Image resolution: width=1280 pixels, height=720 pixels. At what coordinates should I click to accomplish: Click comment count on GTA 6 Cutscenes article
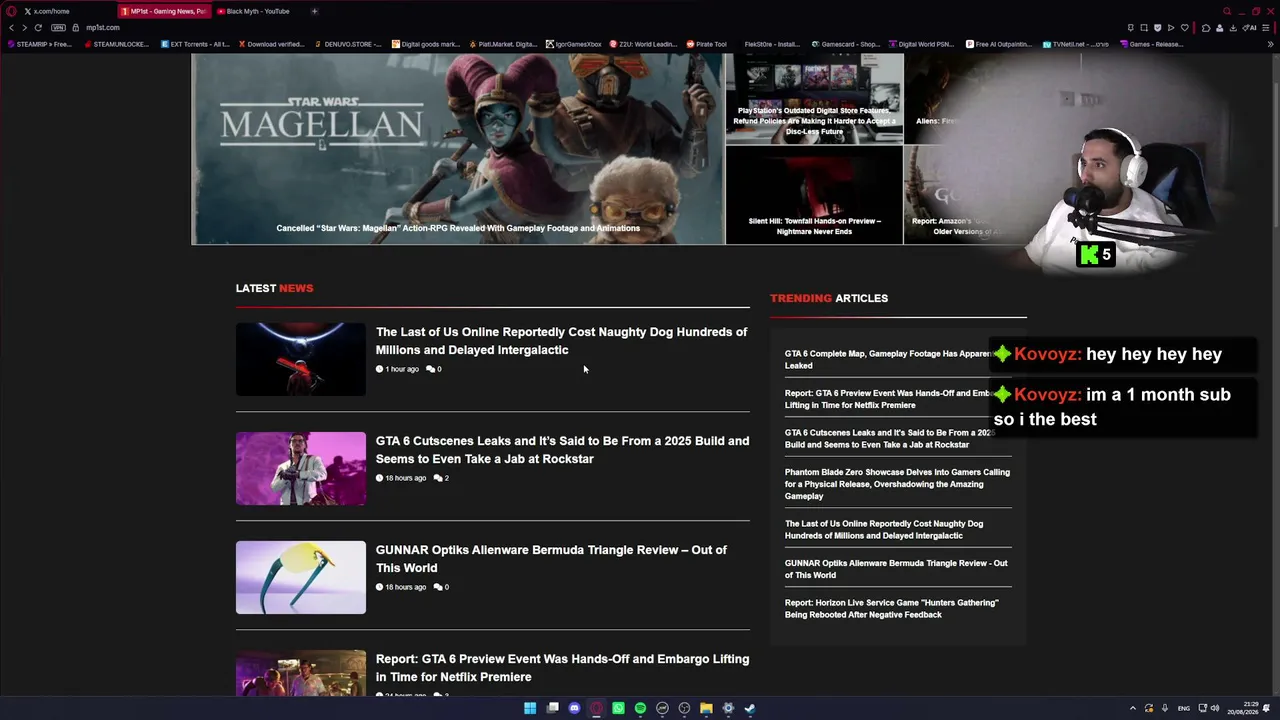click(x=440, y=478)
